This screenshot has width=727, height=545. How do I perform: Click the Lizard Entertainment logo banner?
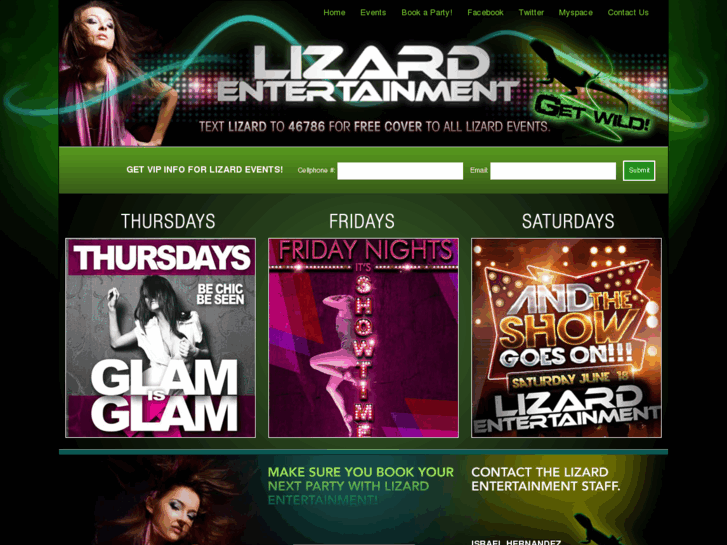click(x=366, y=74)
